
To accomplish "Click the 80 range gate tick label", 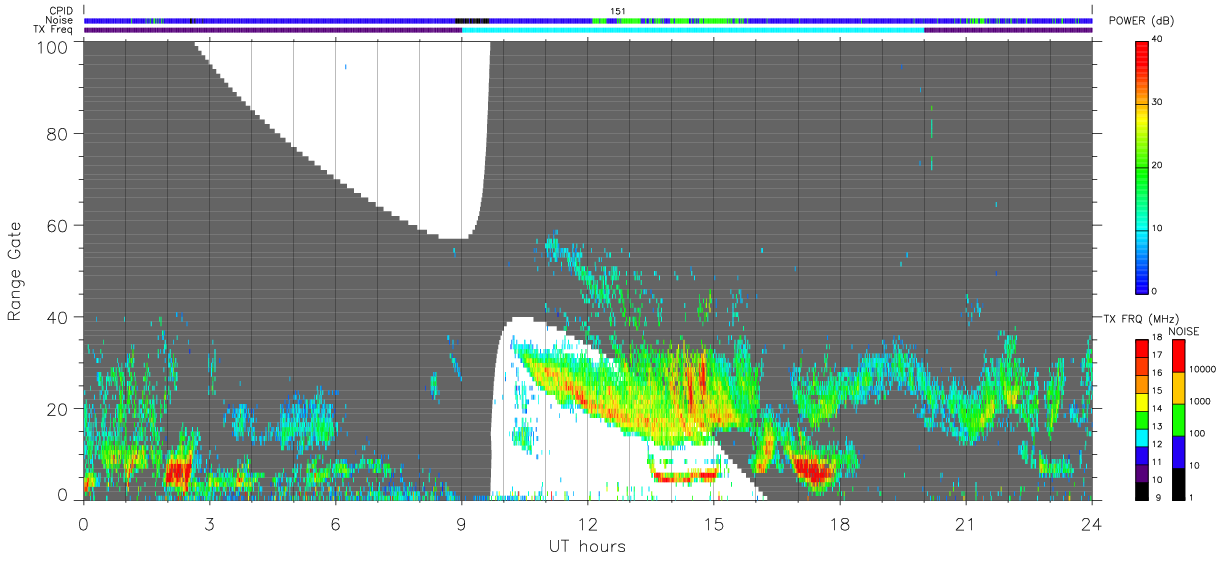I will click(58, 133).
